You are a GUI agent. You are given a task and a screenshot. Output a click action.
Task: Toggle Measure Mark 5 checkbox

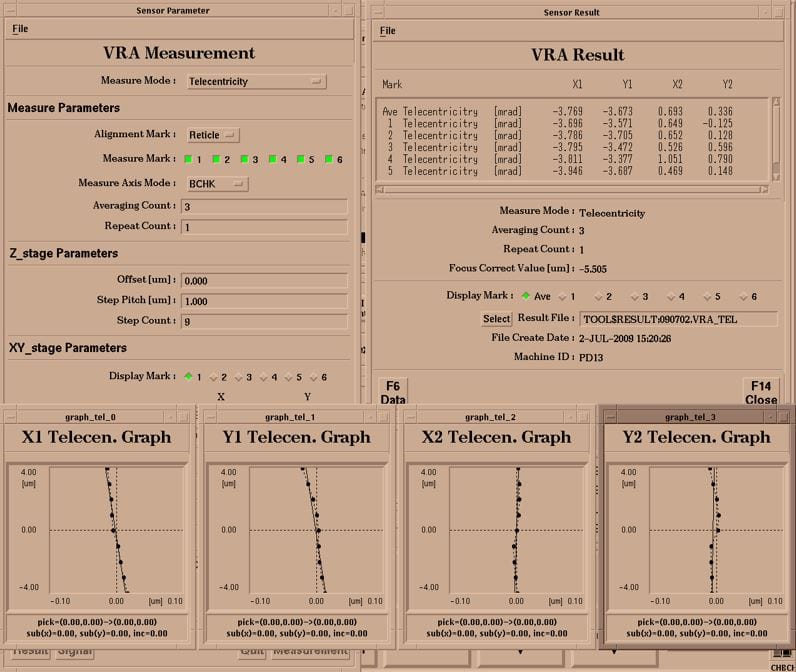[301, 159]
